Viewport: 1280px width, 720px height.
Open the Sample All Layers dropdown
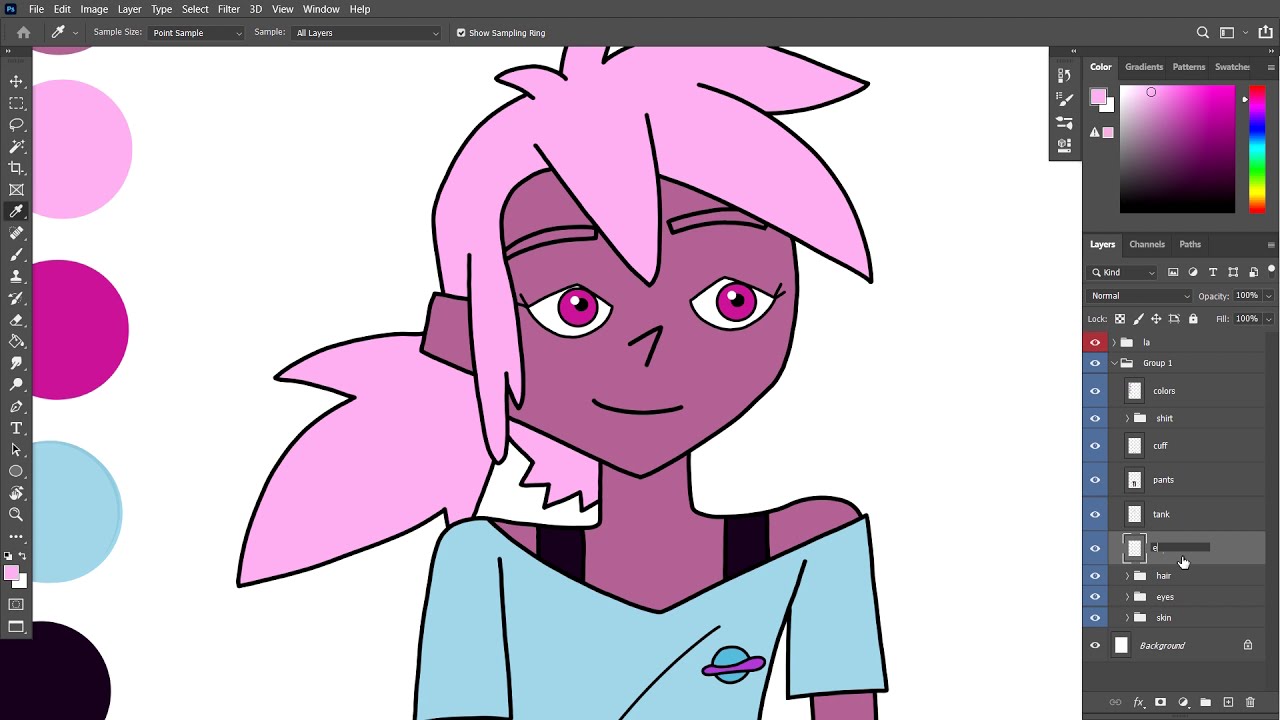click(x=367, y=33)
